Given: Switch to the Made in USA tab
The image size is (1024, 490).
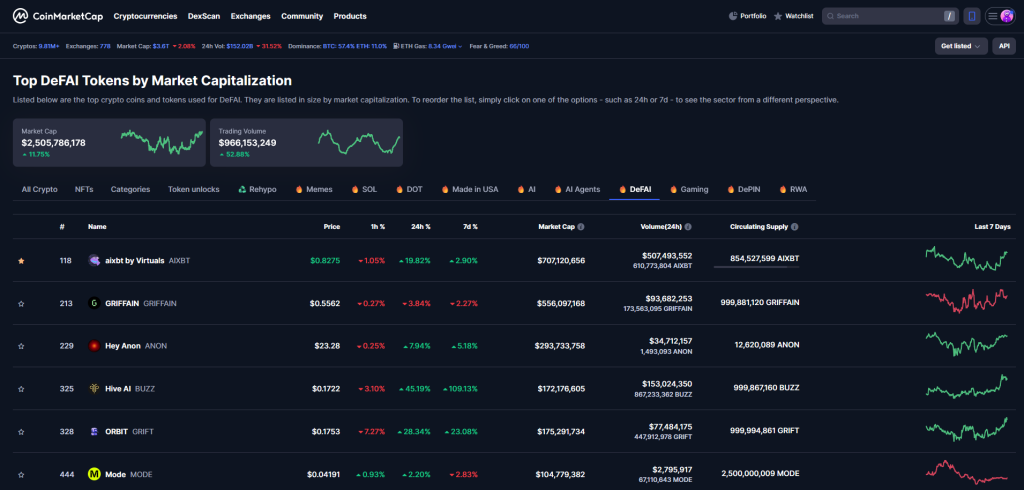Looking at the screenshot, I should coord(470,189).
